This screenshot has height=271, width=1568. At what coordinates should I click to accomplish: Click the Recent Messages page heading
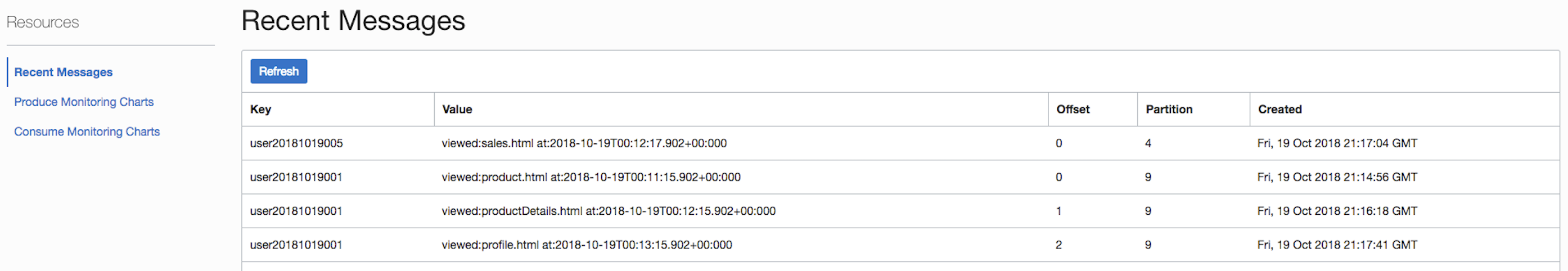coord(353,21)
